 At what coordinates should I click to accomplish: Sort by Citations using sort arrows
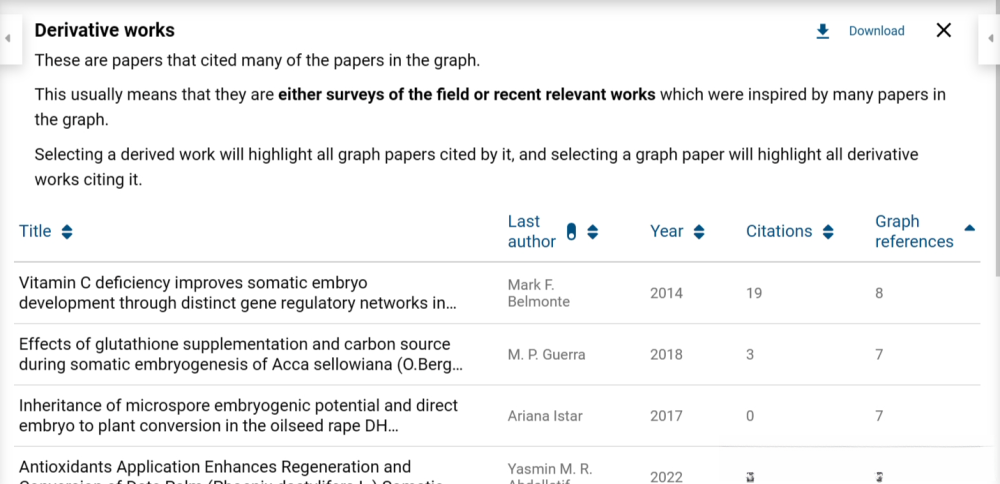click(828, 232)
